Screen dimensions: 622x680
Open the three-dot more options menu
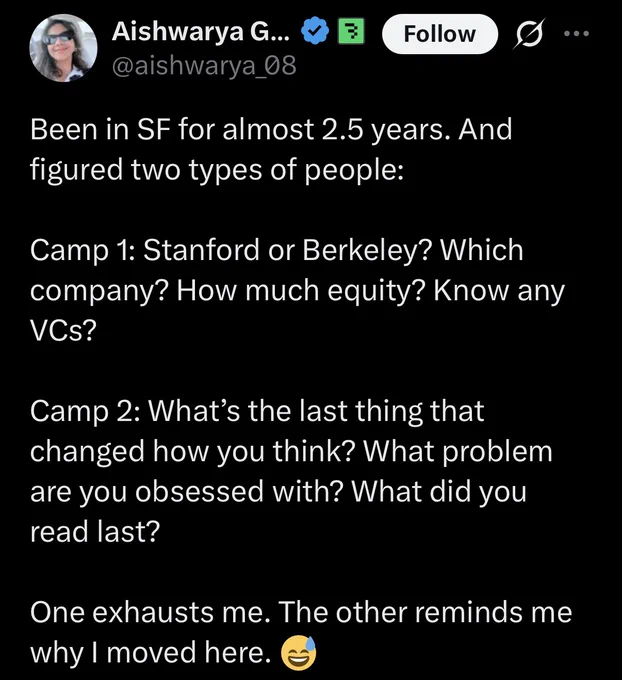(x=576, y=33)
